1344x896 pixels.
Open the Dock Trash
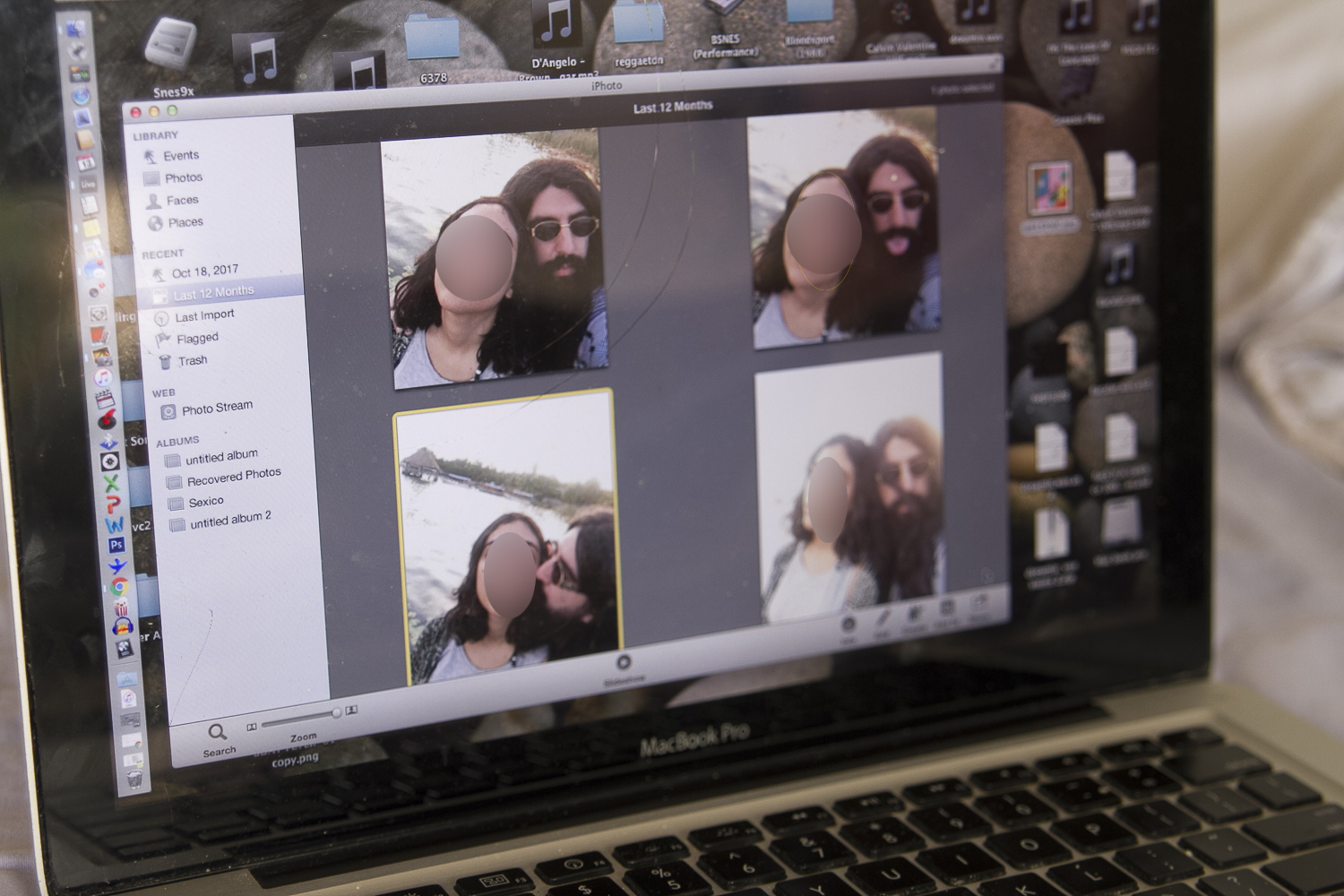(x=134, y=778)
